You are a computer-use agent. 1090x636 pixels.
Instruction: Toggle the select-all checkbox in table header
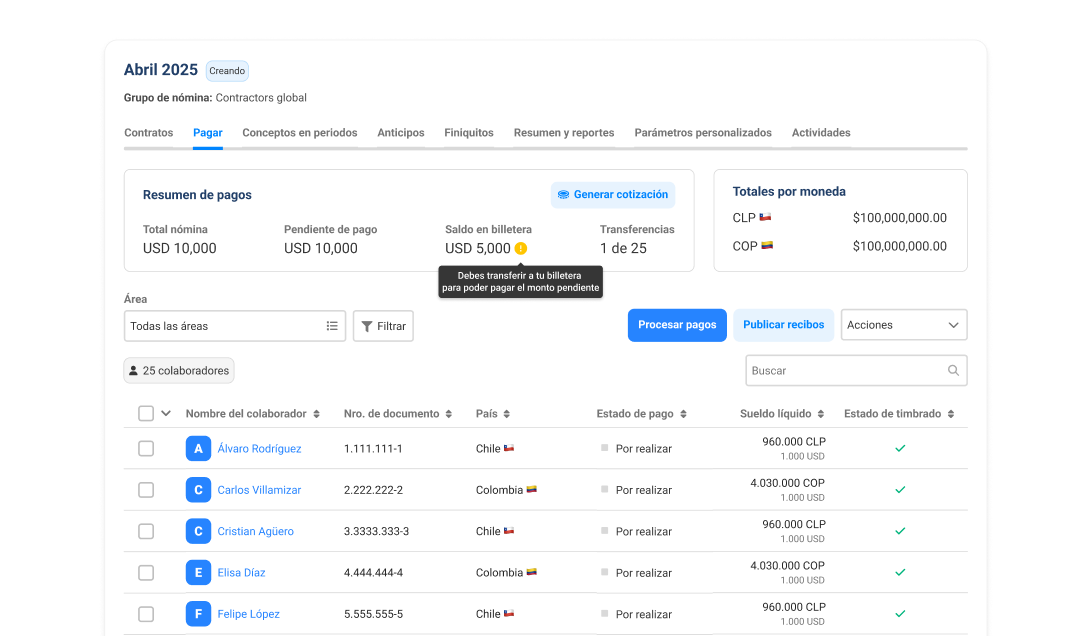tap(146, 414)
